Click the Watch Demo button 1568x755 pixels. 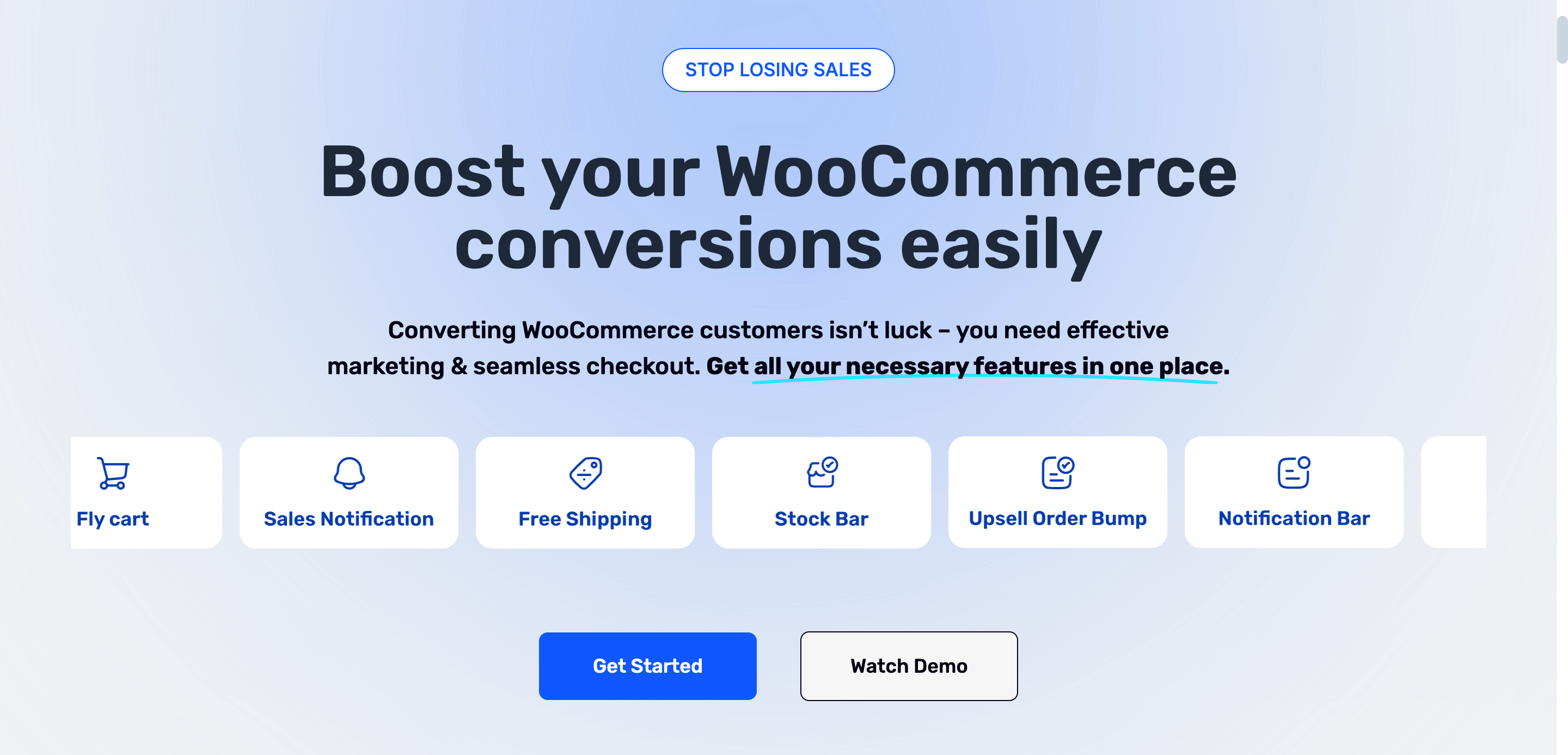coord(908,665)
